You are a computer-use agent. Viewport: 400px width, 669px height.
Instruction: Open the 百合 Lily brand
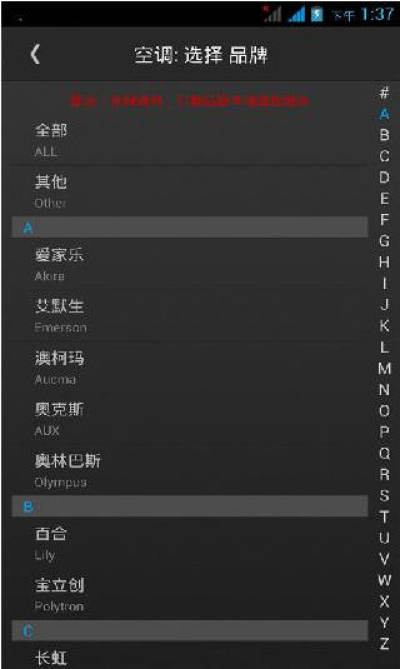click(189, 543)
